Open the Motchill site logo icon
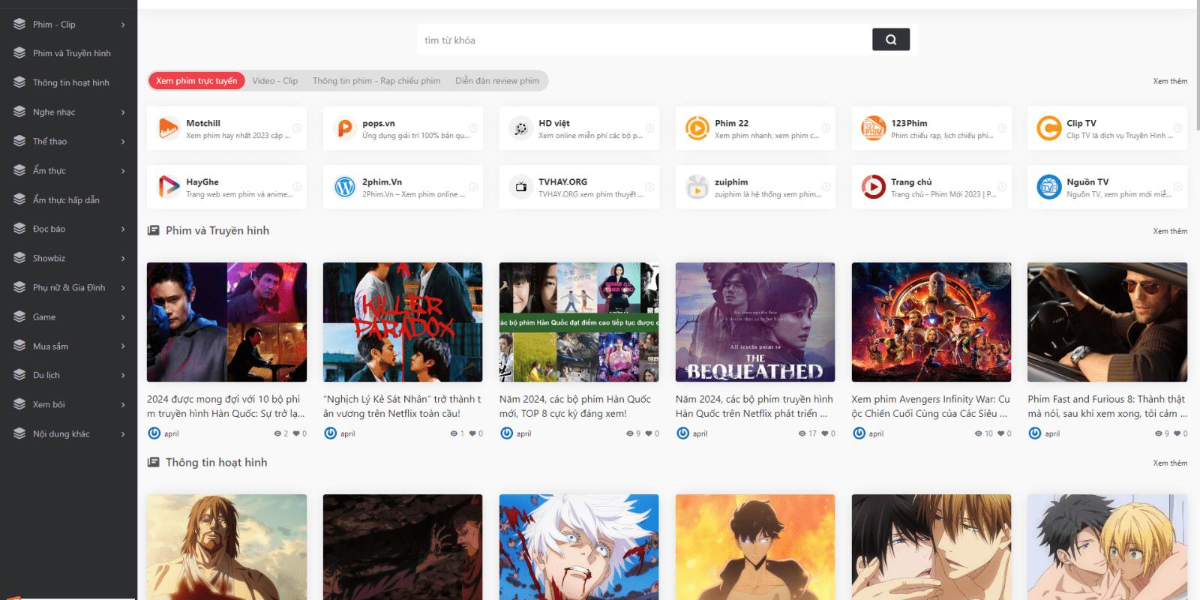This screenshot has height=600, width=1200. [x=169, y=128]
